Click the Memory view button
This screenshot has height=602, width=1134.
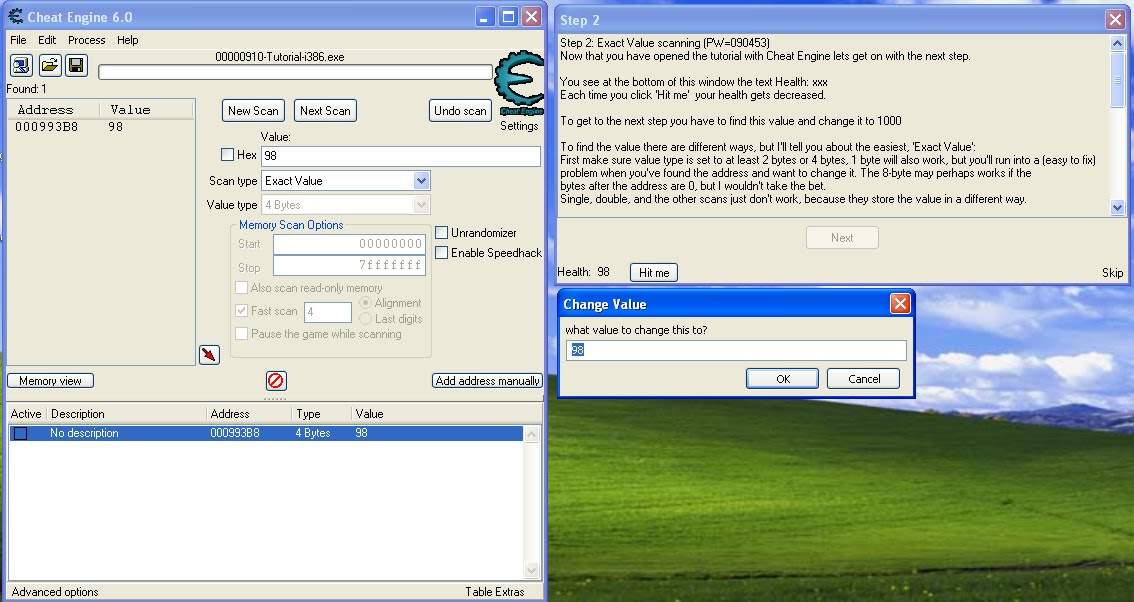49,380
